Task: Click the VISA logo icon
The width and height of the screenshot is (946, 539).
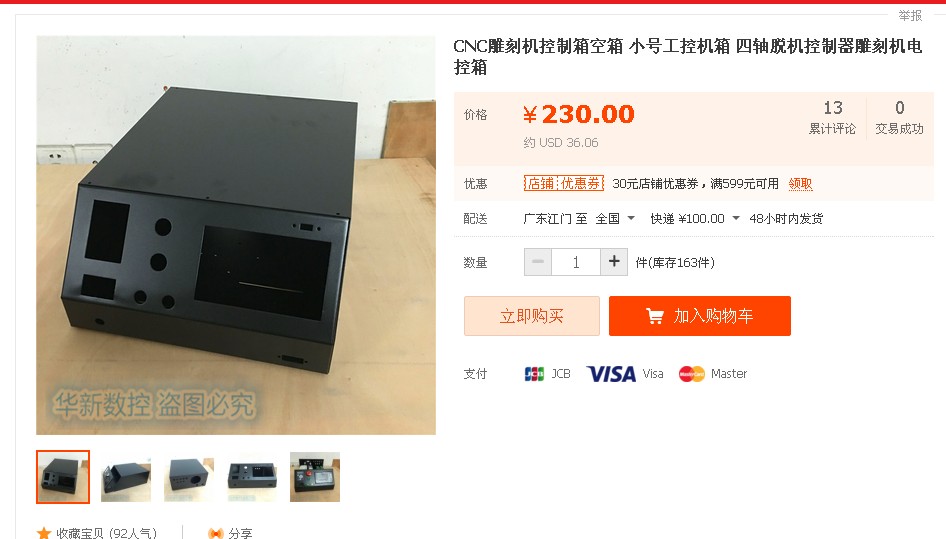Action: [611, 374]
